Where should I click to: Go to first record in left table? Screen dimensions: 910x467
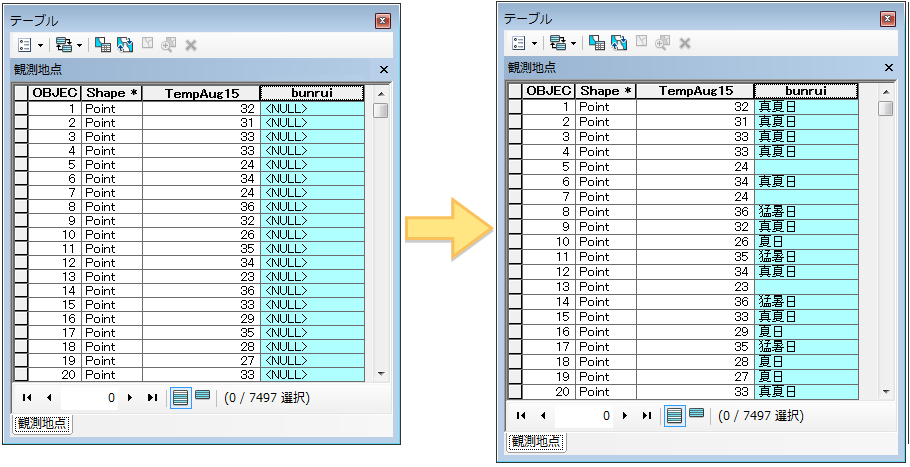27,398
